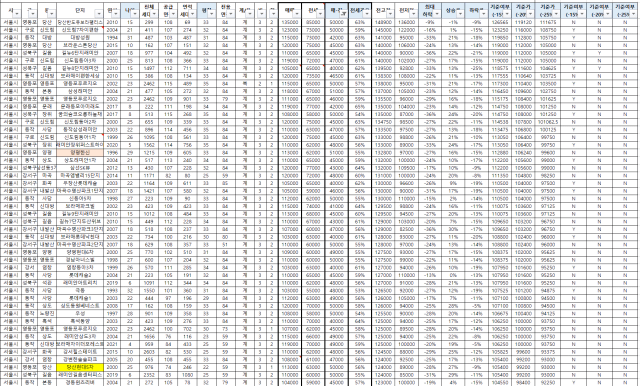The height and width of the screenshot is (386, 640).
Task: Select the 대방성원 complex name cell
Action: 80,38
